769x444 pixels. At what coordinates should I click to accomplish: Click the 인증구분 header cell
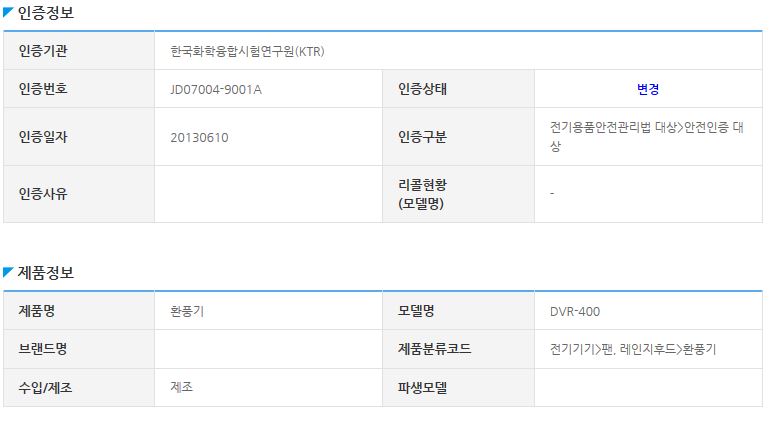click(x=458, y=137)
